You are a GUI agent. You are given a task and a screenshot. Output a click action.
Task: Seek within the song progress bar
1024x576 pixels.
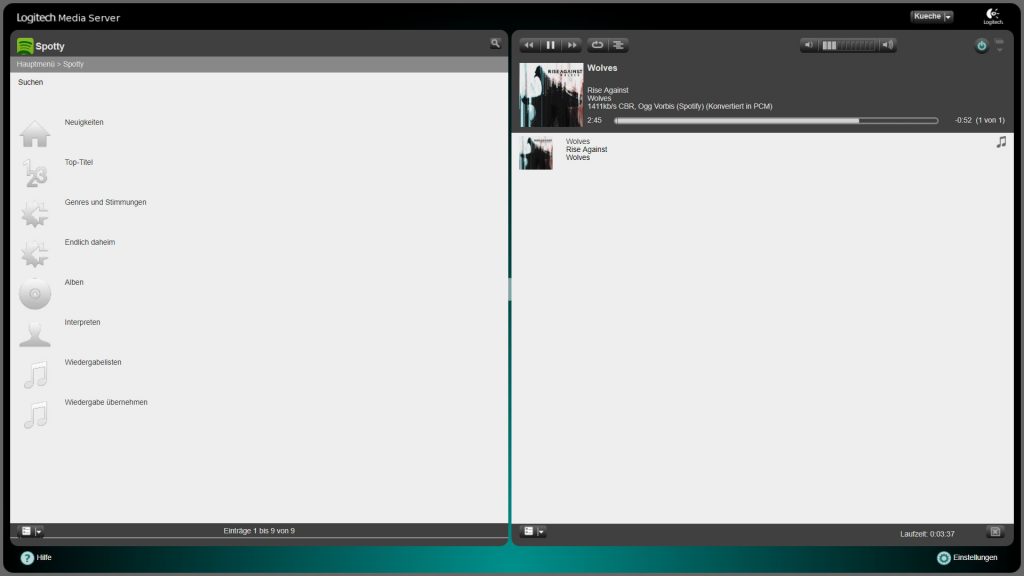(x=776, y=121)
